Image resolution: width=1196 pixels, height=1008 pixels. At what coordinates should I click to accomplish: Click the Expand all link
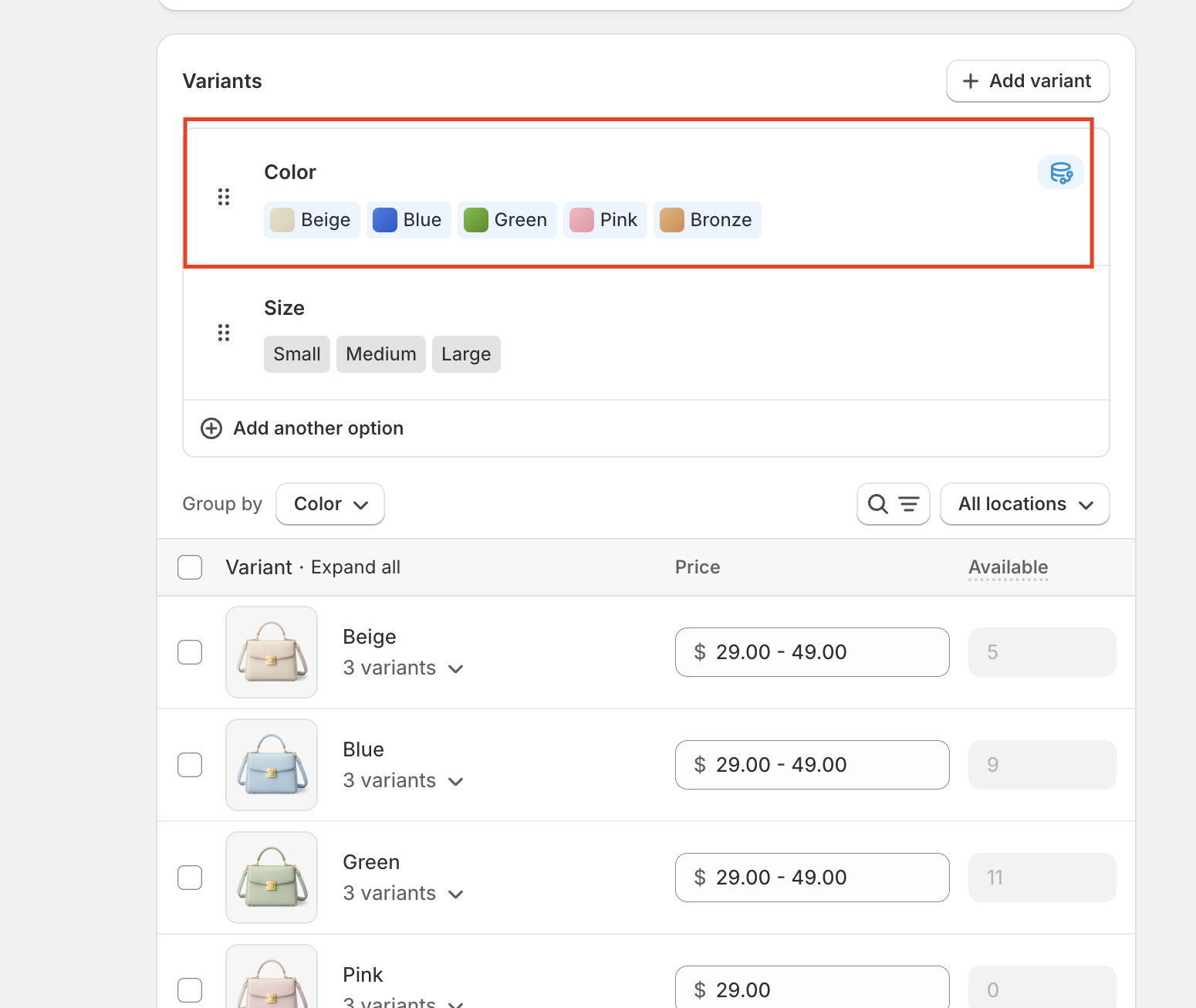click(356, 567)
